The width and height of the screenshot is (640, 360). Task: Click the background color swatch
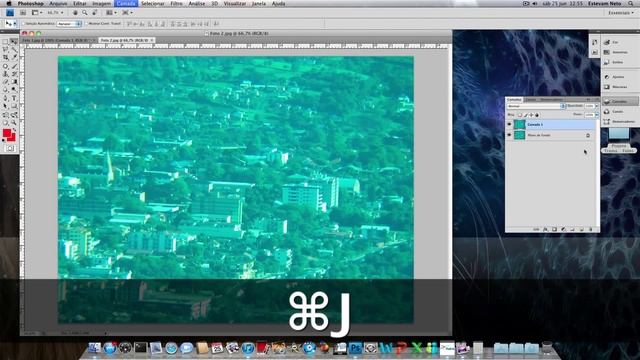click(13, 139)
